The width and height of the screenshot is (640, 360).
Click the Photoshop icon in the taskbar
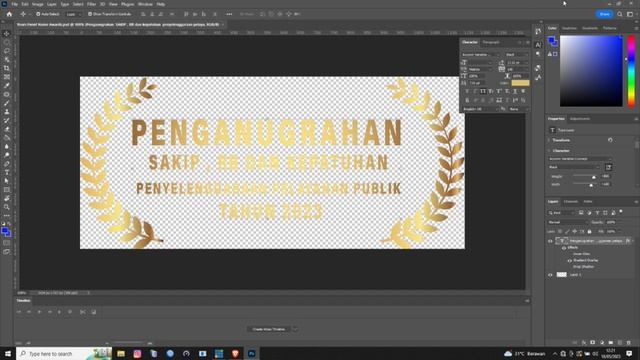(251, 353)
